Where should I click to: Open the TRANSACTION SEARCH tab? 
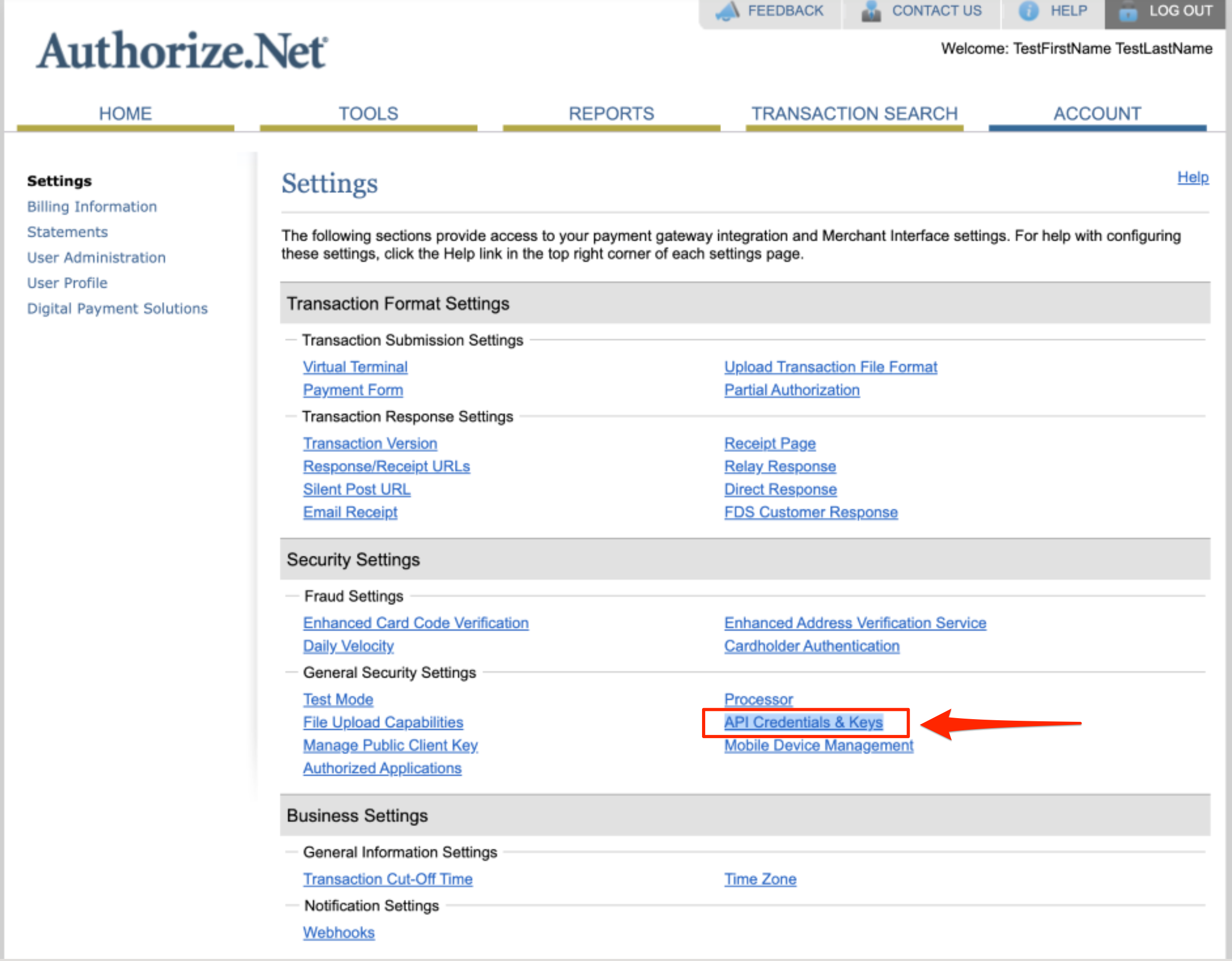click(854, 113)
